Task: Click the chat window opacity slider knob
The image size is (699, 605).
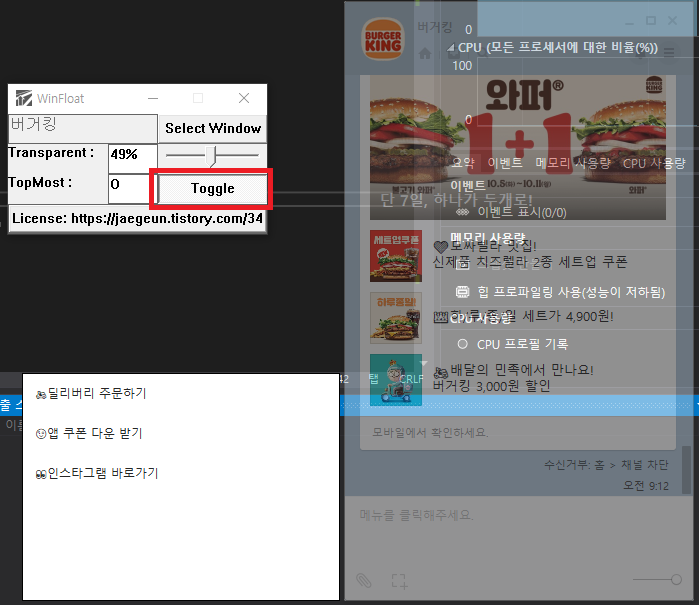Action: click(x=676, y=579)
